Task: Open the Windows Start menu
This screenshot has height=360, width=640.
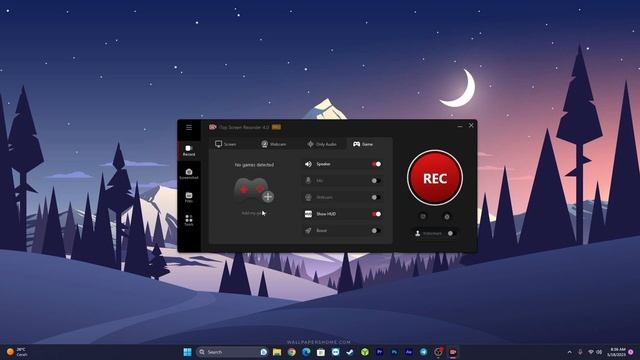Action: pyautogui.click(x=187, y=352)
